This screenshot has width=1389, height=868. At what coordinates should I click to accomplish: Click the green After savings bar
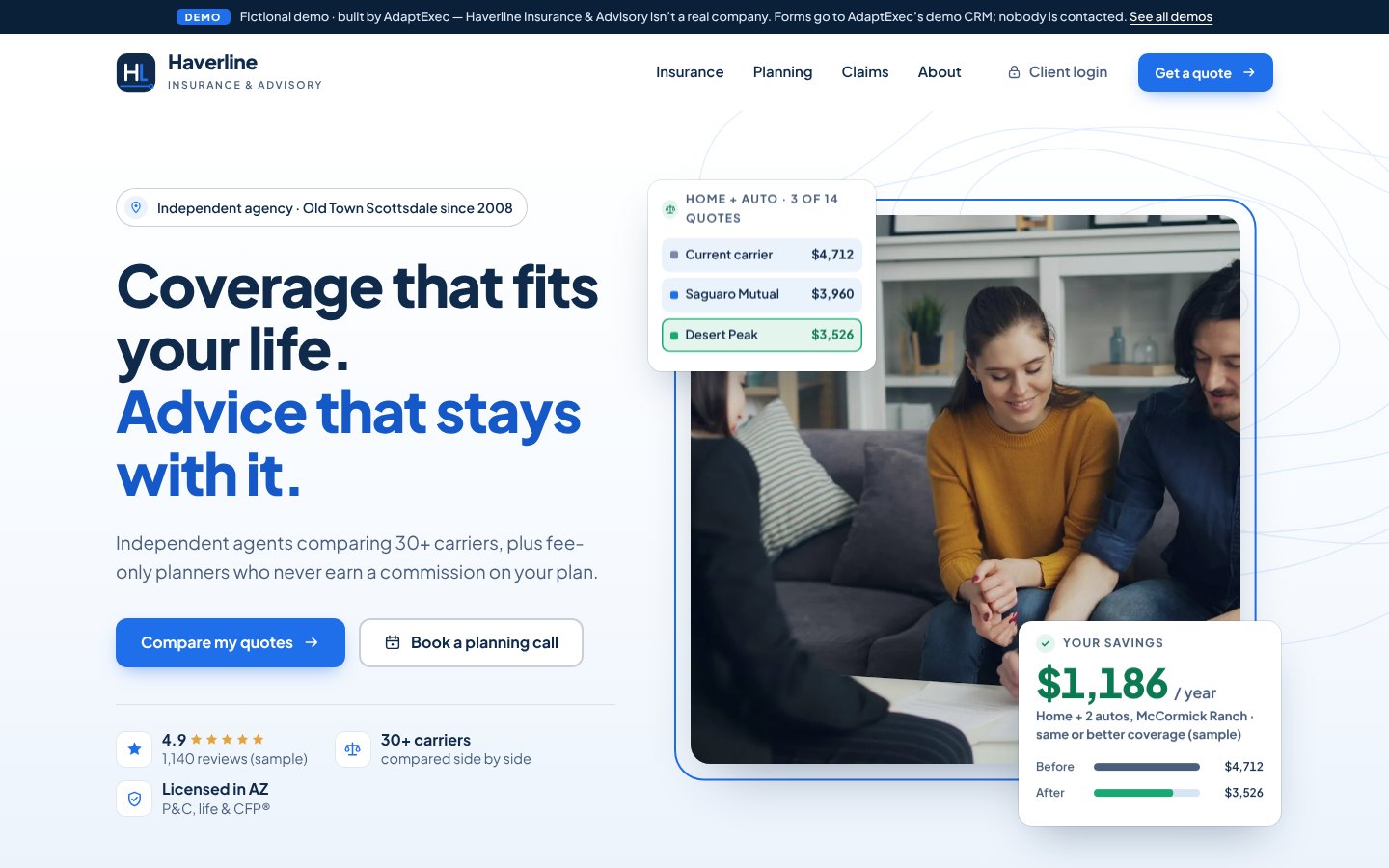tap(1133, 793)
